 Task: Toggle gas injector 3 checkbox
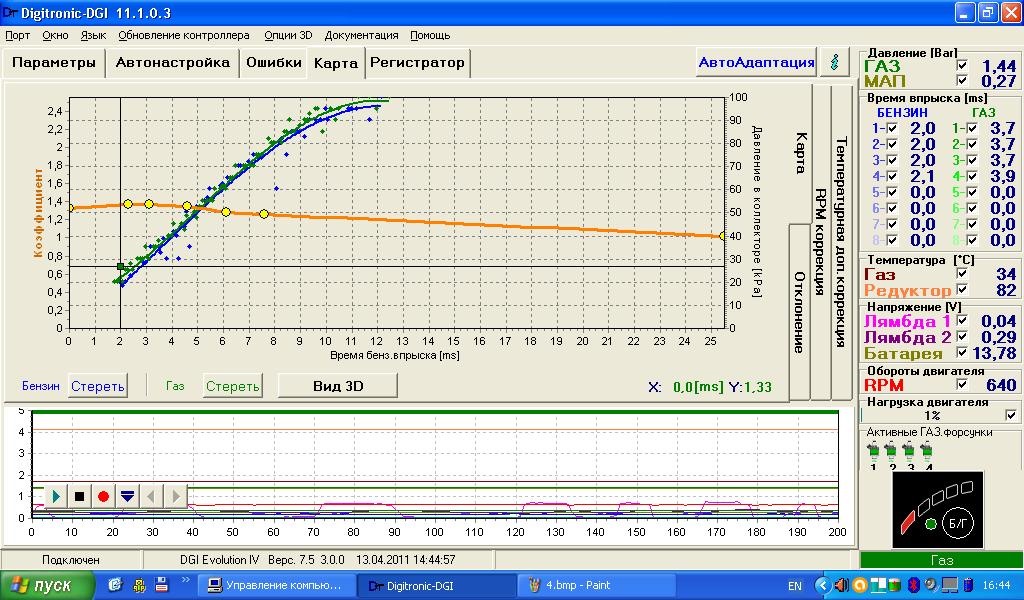972,161
